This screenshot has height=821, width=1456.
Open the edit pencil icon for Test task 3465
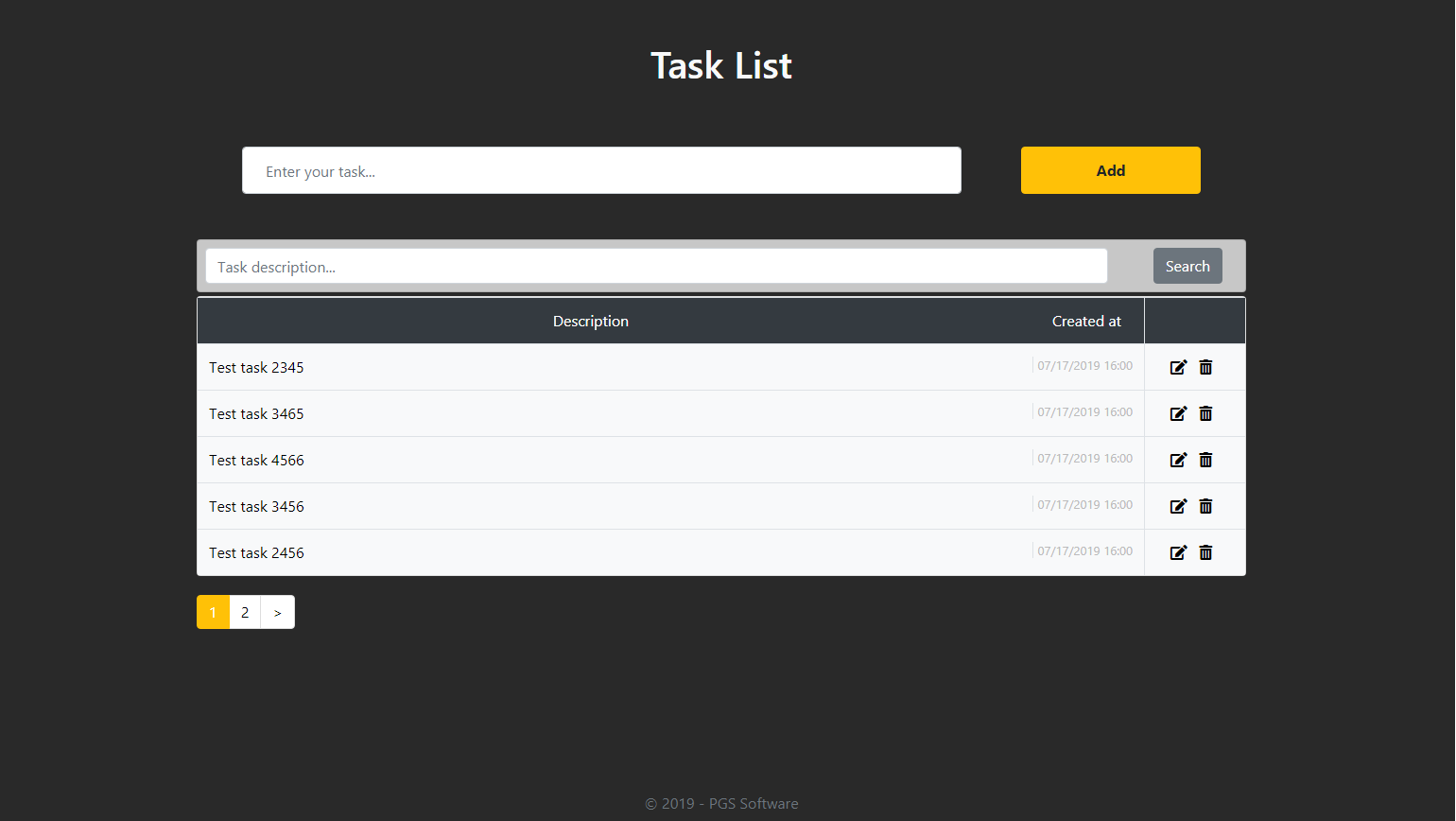tap(1178, 413)
